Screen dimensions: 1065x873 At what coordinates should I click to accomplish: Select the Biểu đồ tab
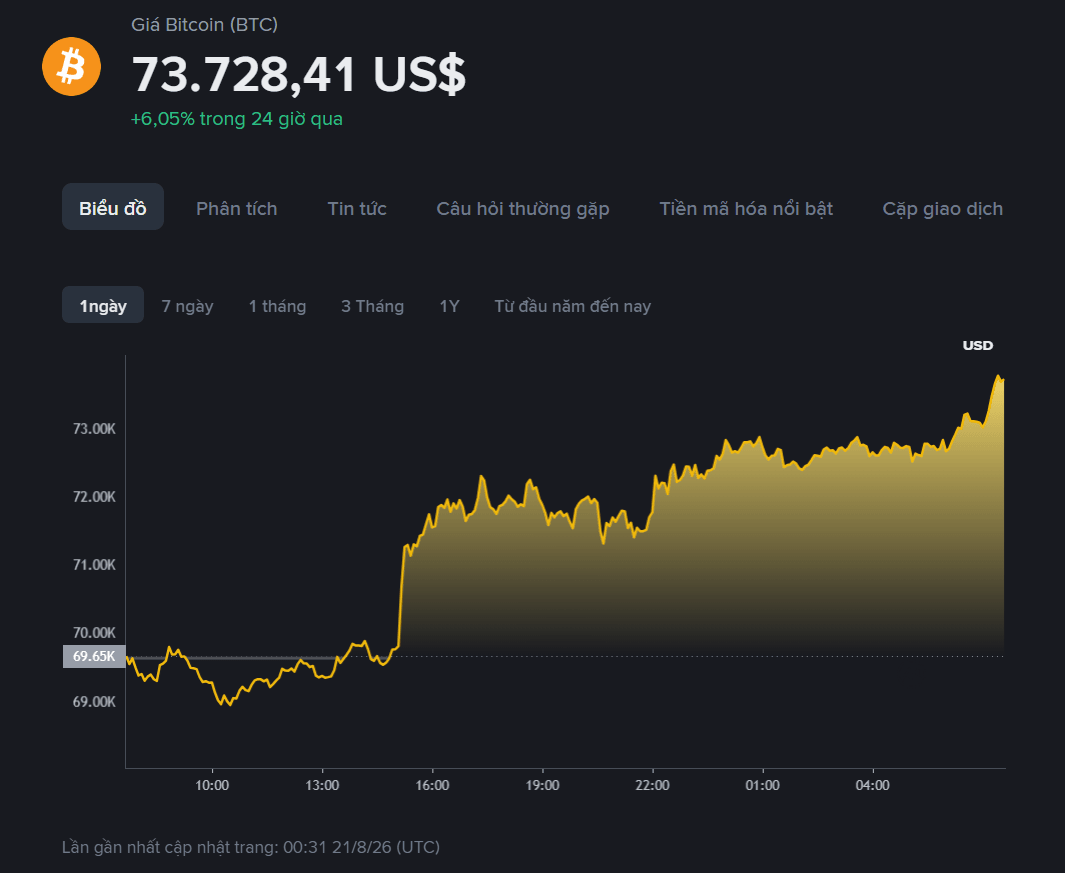coord(113,207)
